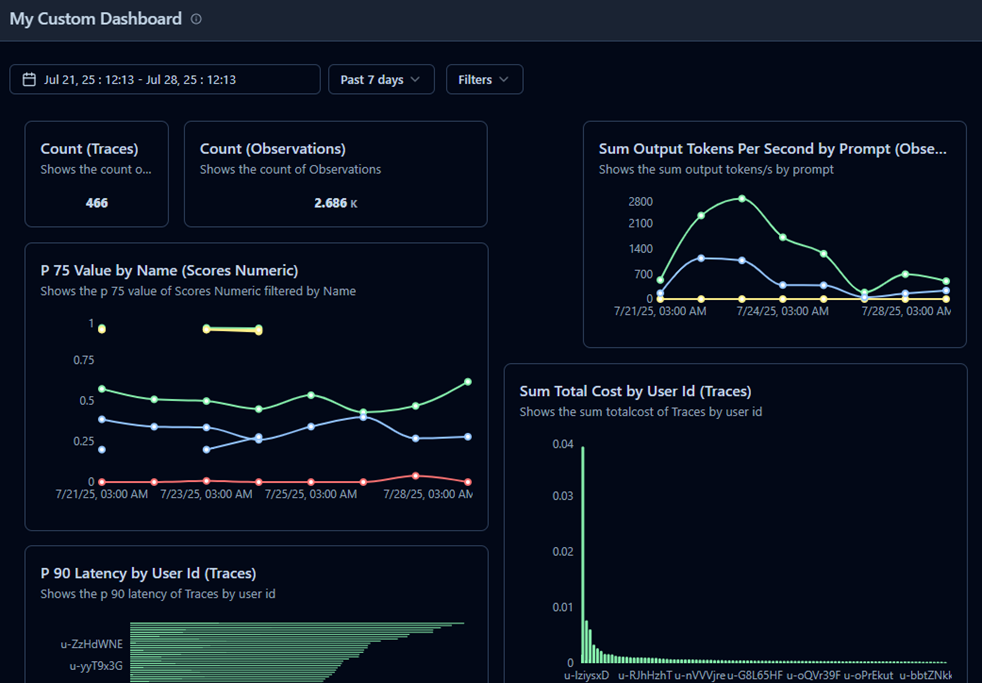The width and height of the screenshot is (982, 683).
Task: Click the last green point in P 75 Value chart
Action: 468,382
